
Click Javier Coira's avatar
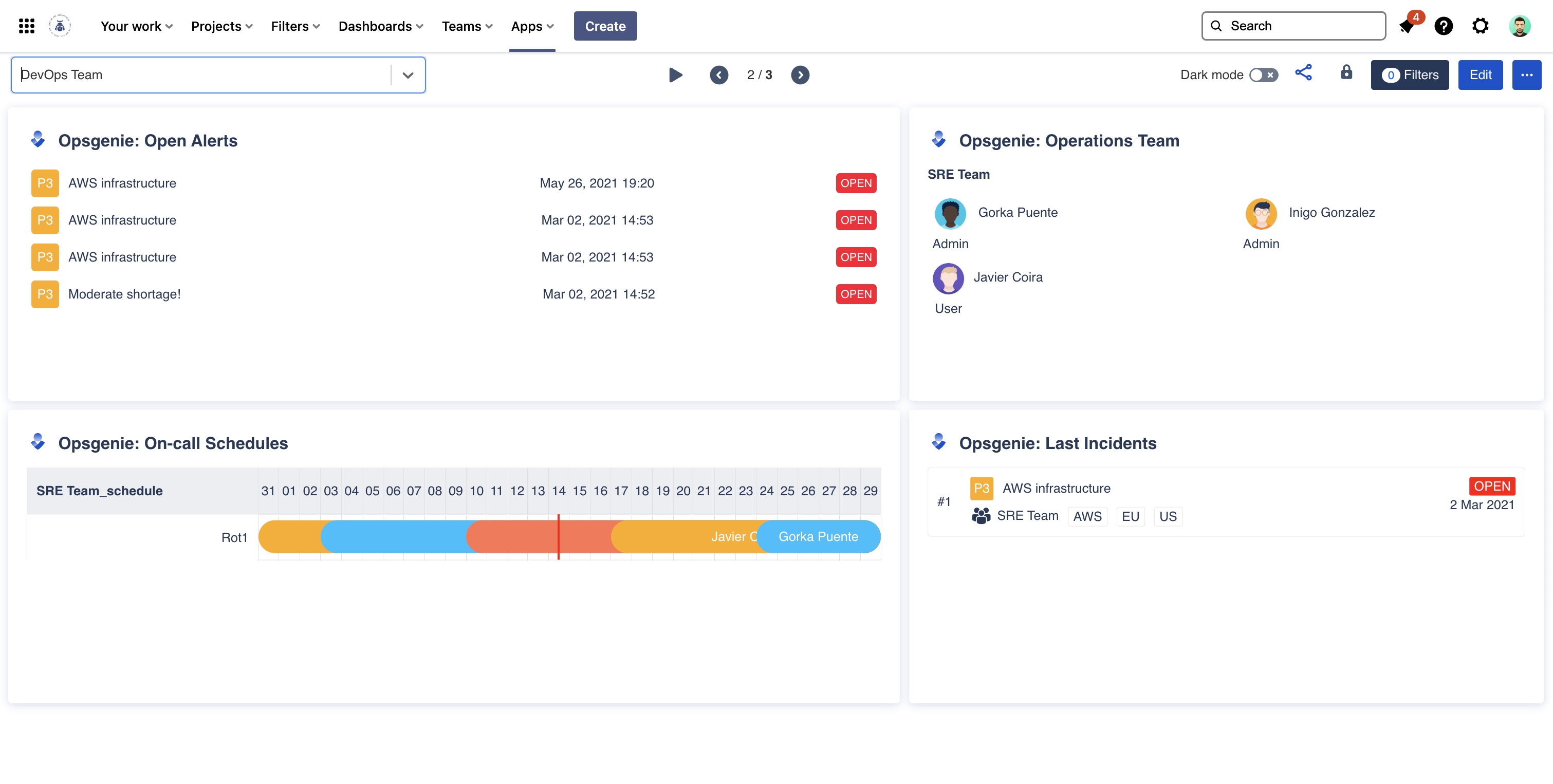948,278
